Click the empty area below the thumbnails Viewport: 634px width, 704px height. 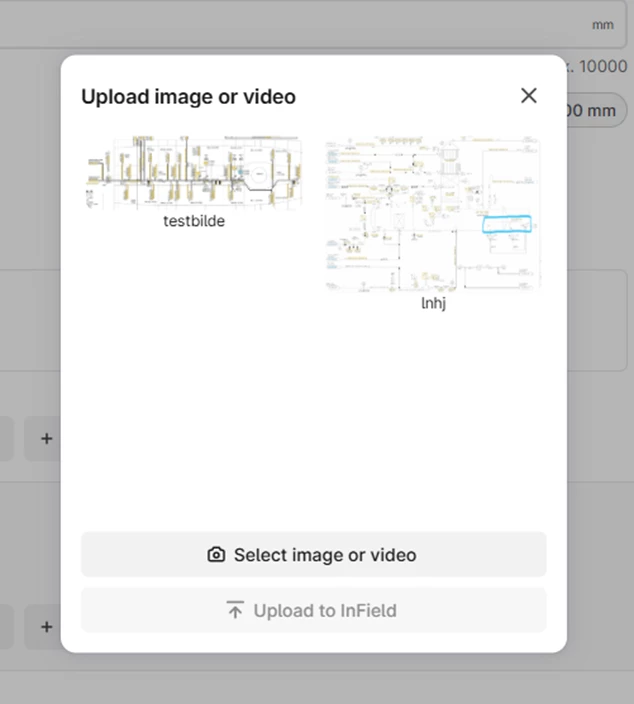click(313, 420)
